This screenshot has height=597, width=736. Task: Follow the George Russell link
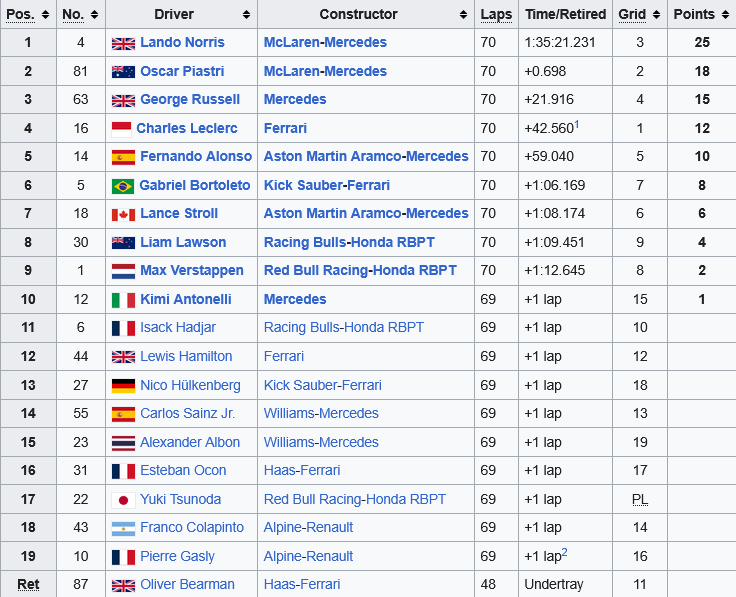coord(190,100)
